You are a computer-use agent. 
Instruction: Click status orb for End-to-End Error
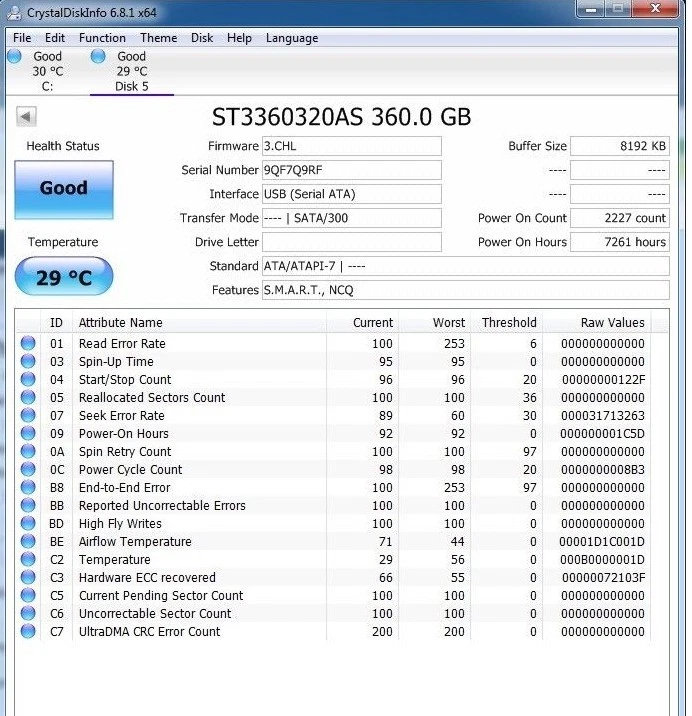28,487
